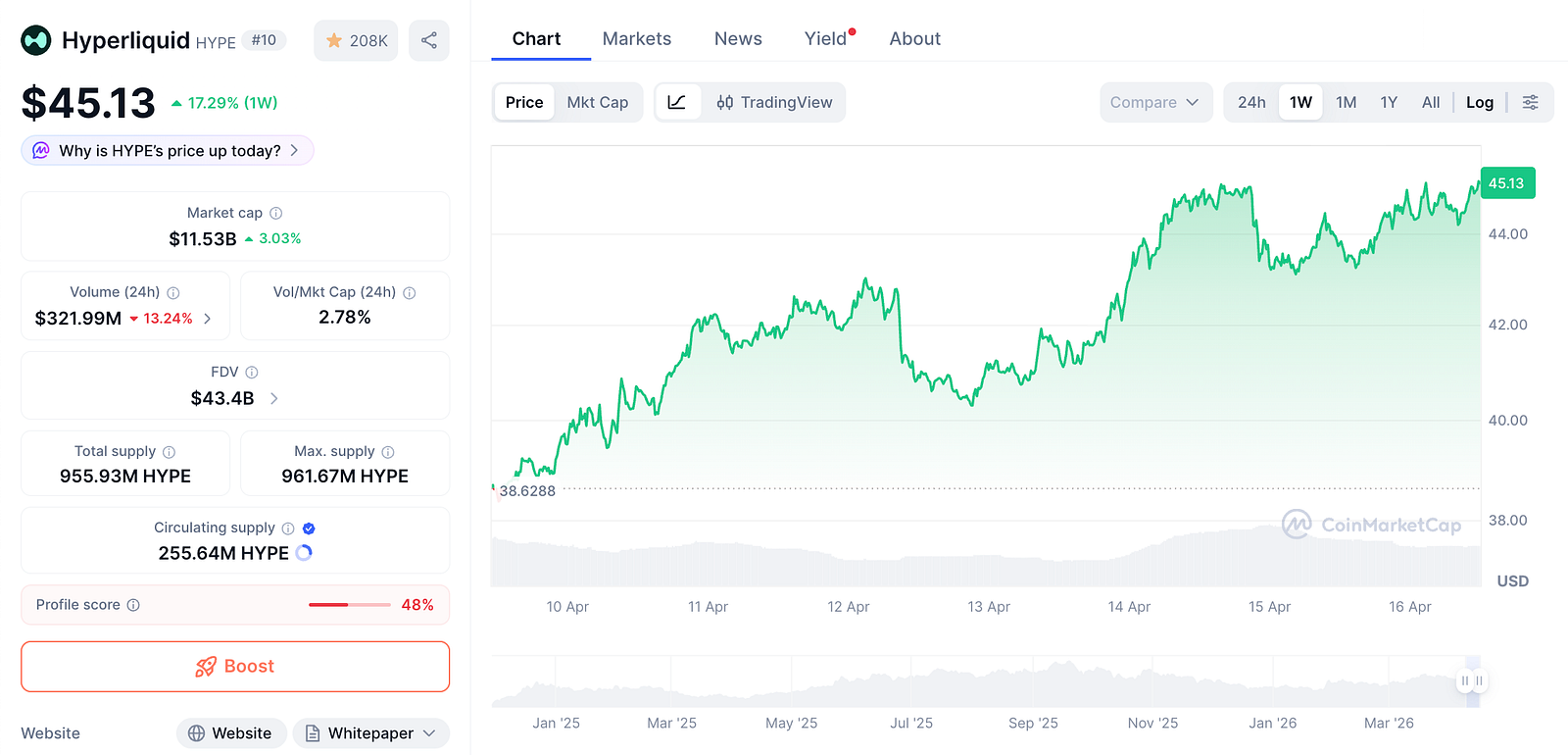Click the $45.13 price value
Screen dimensions: 1568x755
click(x=88, y=103)
